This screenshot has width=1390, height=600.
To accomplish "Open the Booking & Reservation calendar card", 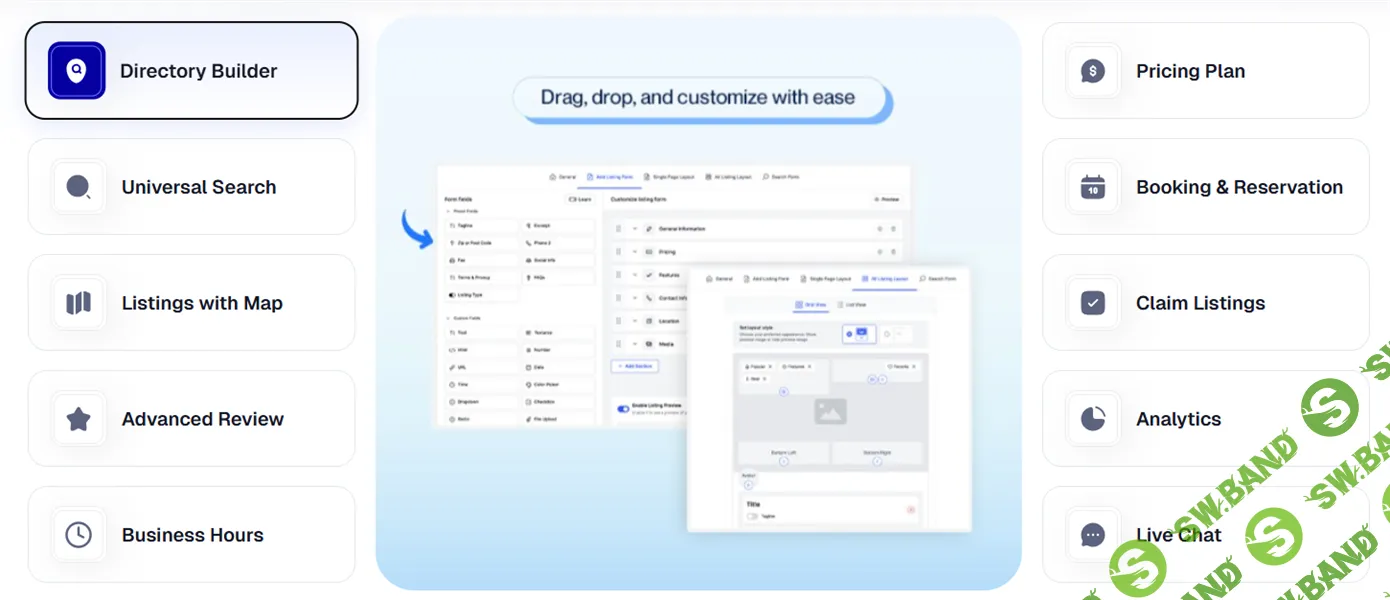I will click(x=1205, y=187).
